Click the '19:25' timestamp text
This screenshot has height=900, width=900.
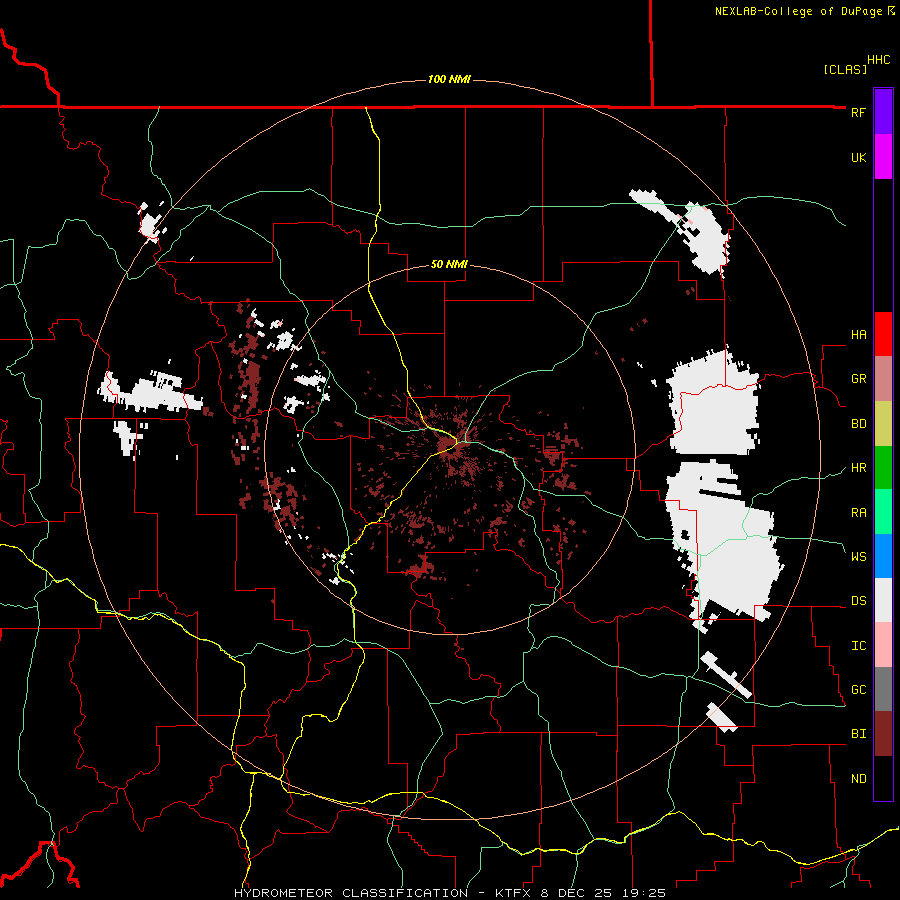click(643, 893)
